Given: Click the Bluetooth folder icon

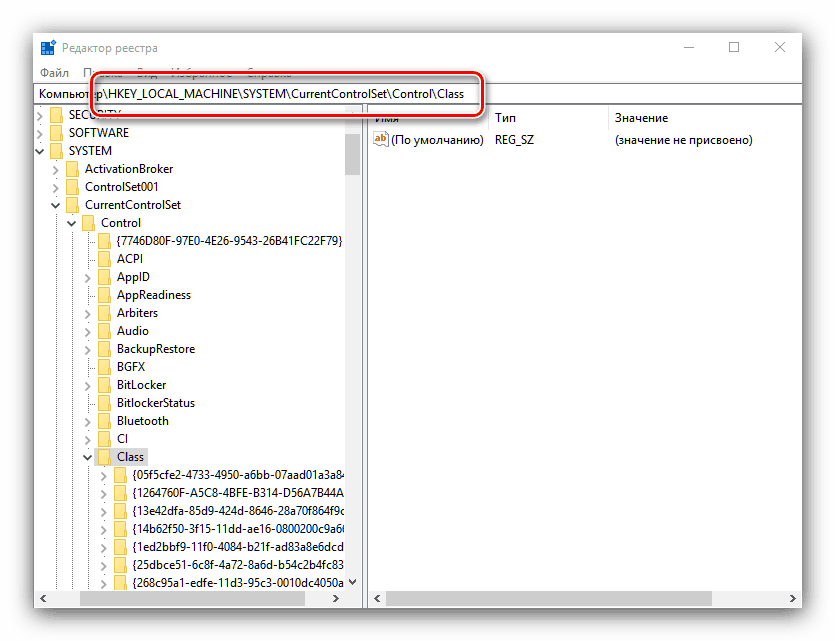Looking at the screenshot, I should (x=104, y=421).
